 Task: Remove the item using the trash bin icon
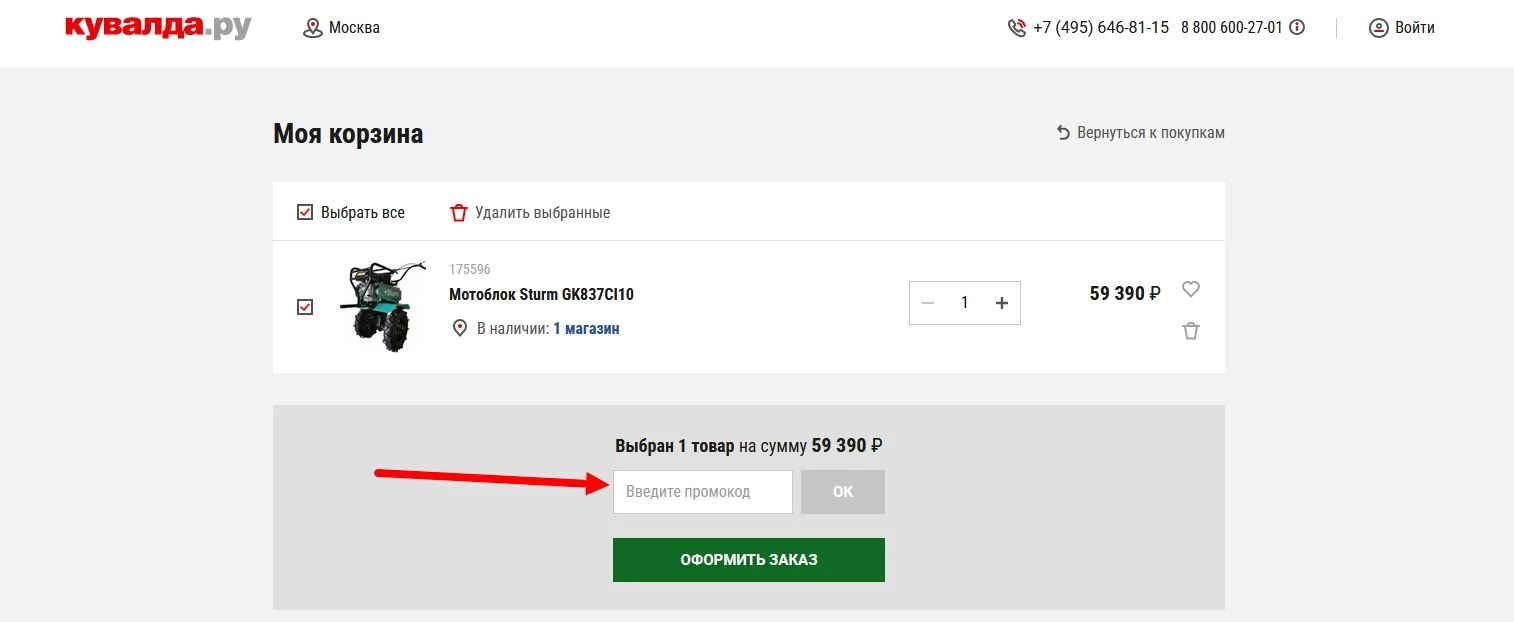tap(1190, 331)
